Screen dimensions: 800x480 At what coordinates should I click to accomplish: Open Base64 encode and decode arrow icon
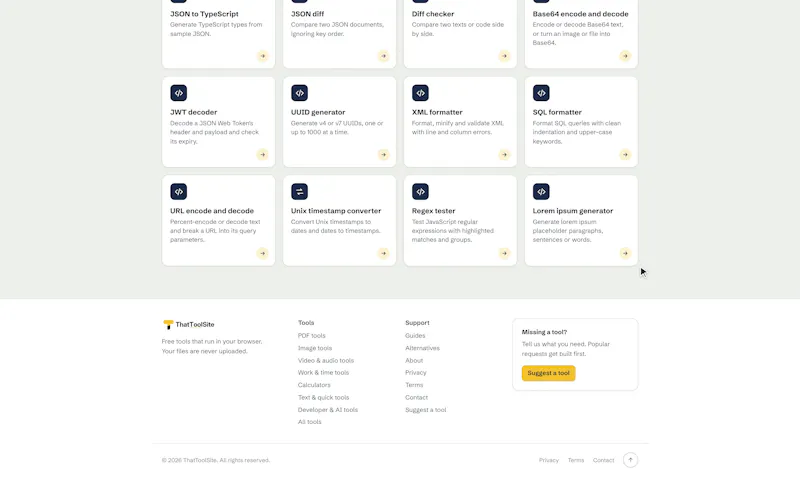(626, 56)
